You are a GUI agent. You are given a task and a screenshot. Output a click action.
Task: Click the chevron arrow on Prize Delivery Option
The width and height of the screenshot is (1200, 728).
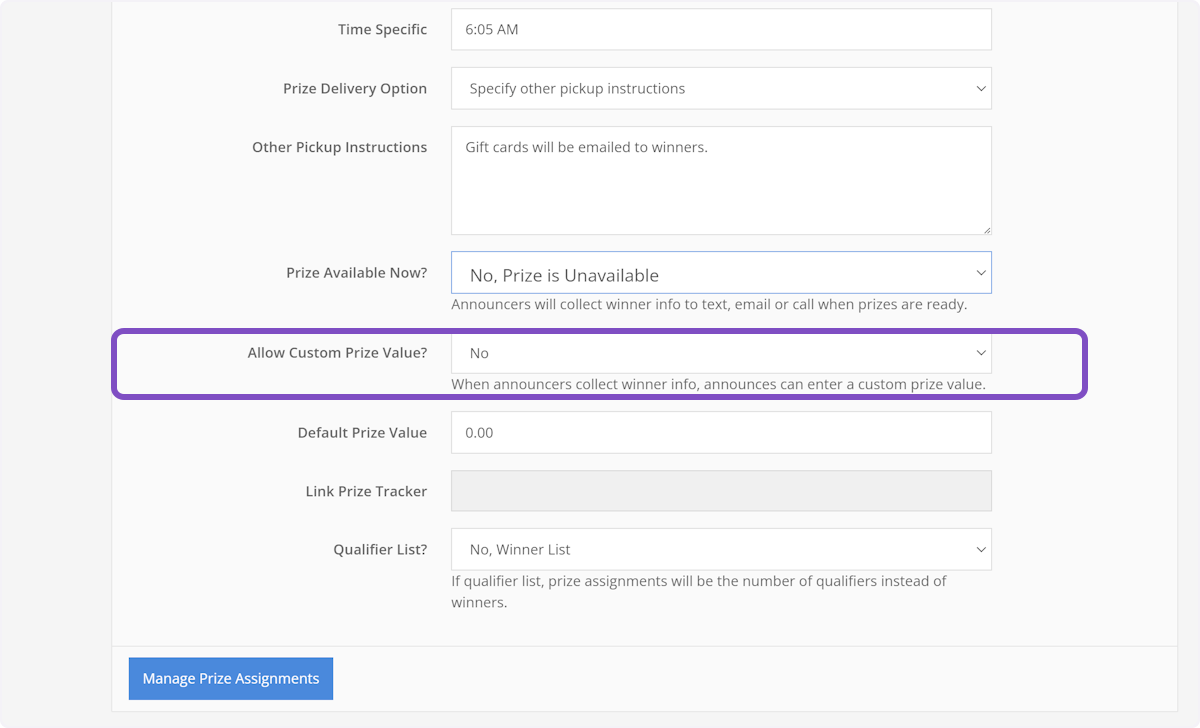click(x=980, y=89)
